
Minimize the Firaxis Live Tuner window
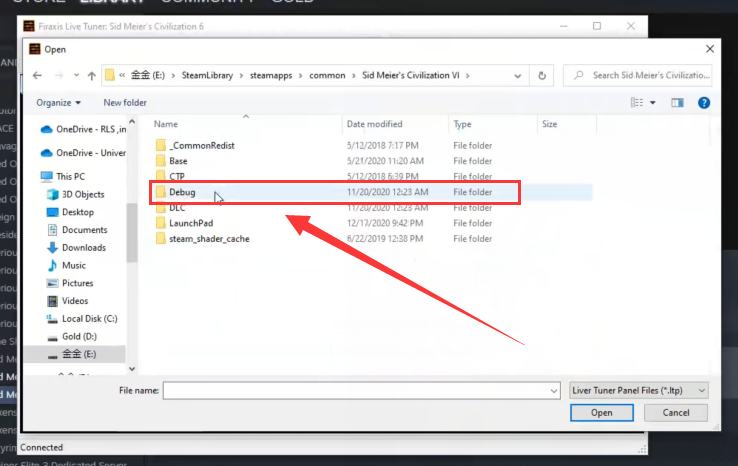(x=564, y=26)
